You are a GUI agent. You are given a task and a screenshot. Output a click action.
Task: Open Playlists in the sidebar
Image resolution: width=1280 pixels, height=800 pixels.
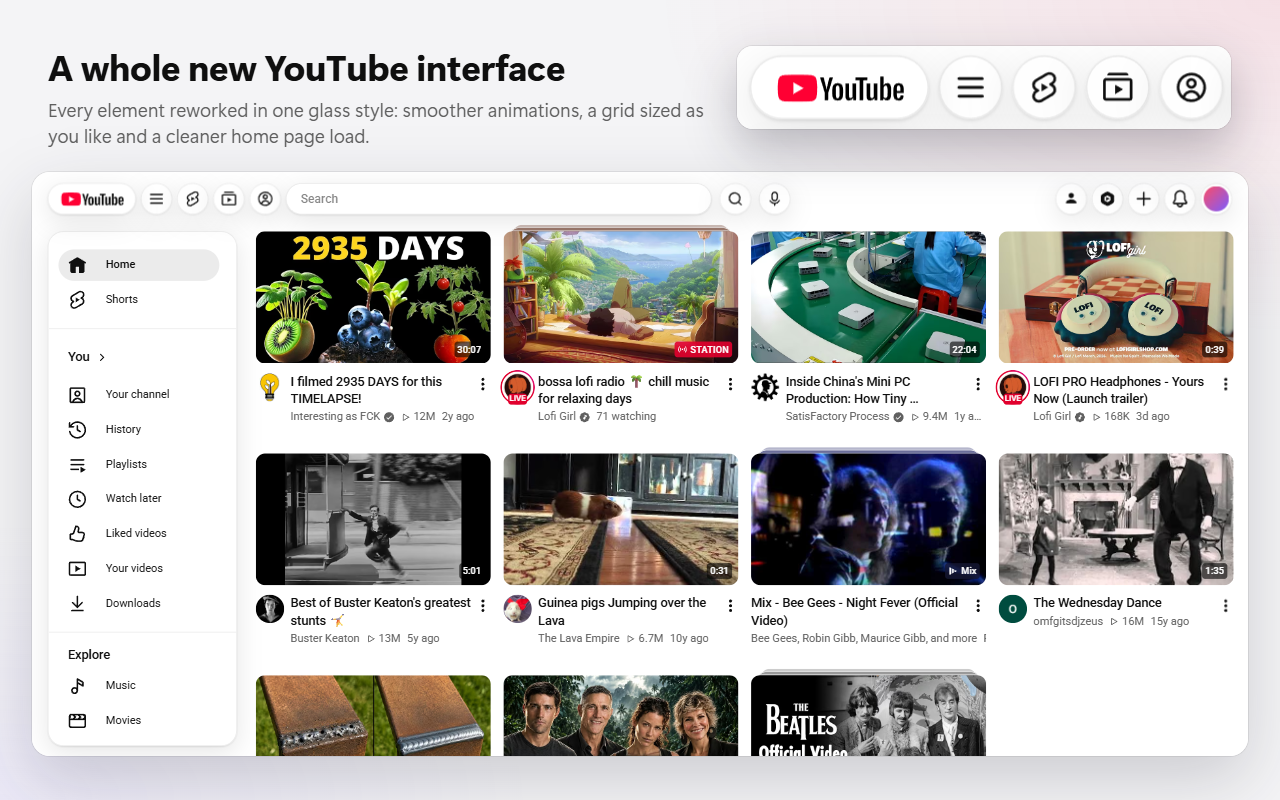(139, 464)
